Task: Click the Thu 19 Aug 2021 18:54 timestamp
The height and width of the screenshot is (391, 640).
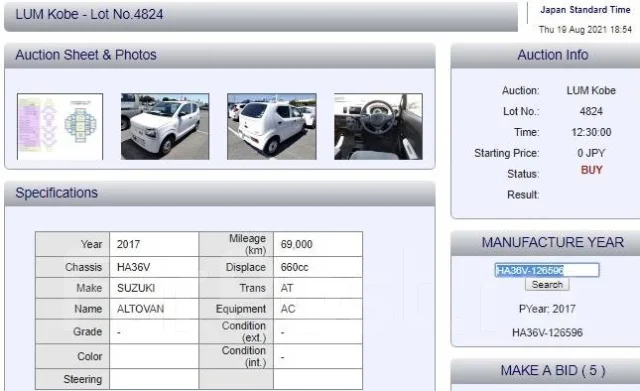Action: coord(585,29)
